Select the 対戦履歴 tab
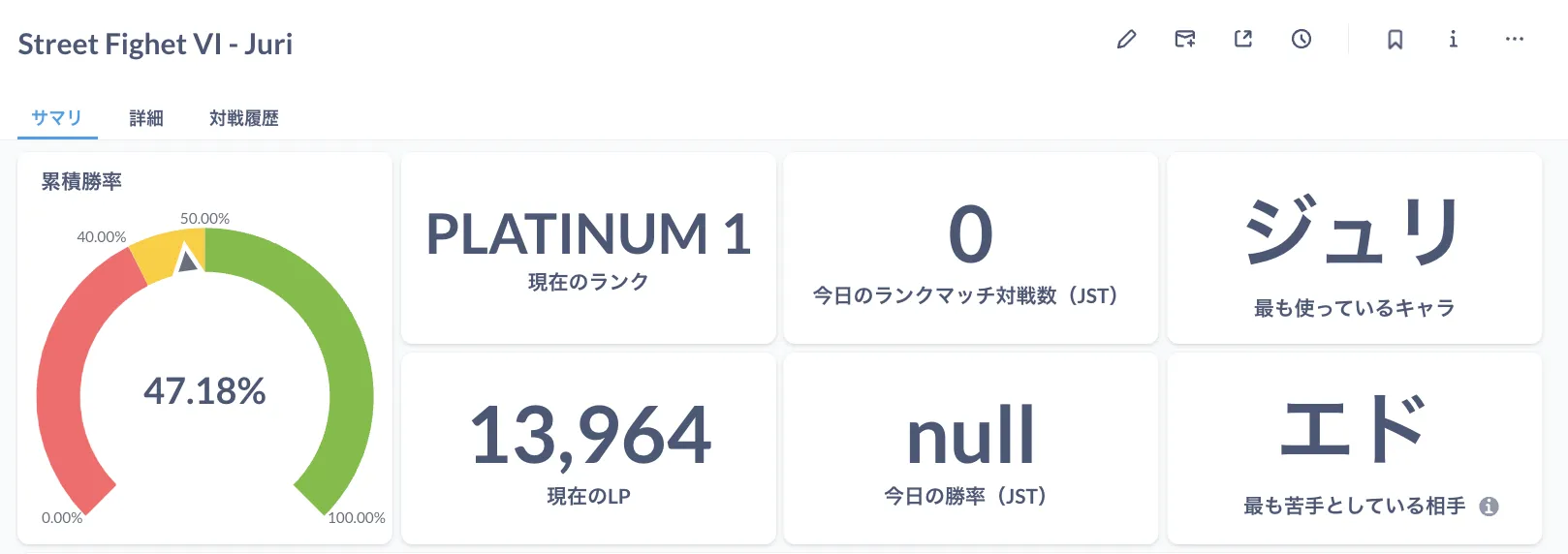This screenshot has height=554, width=1568. pyautogui.click(x=244, y=118)
